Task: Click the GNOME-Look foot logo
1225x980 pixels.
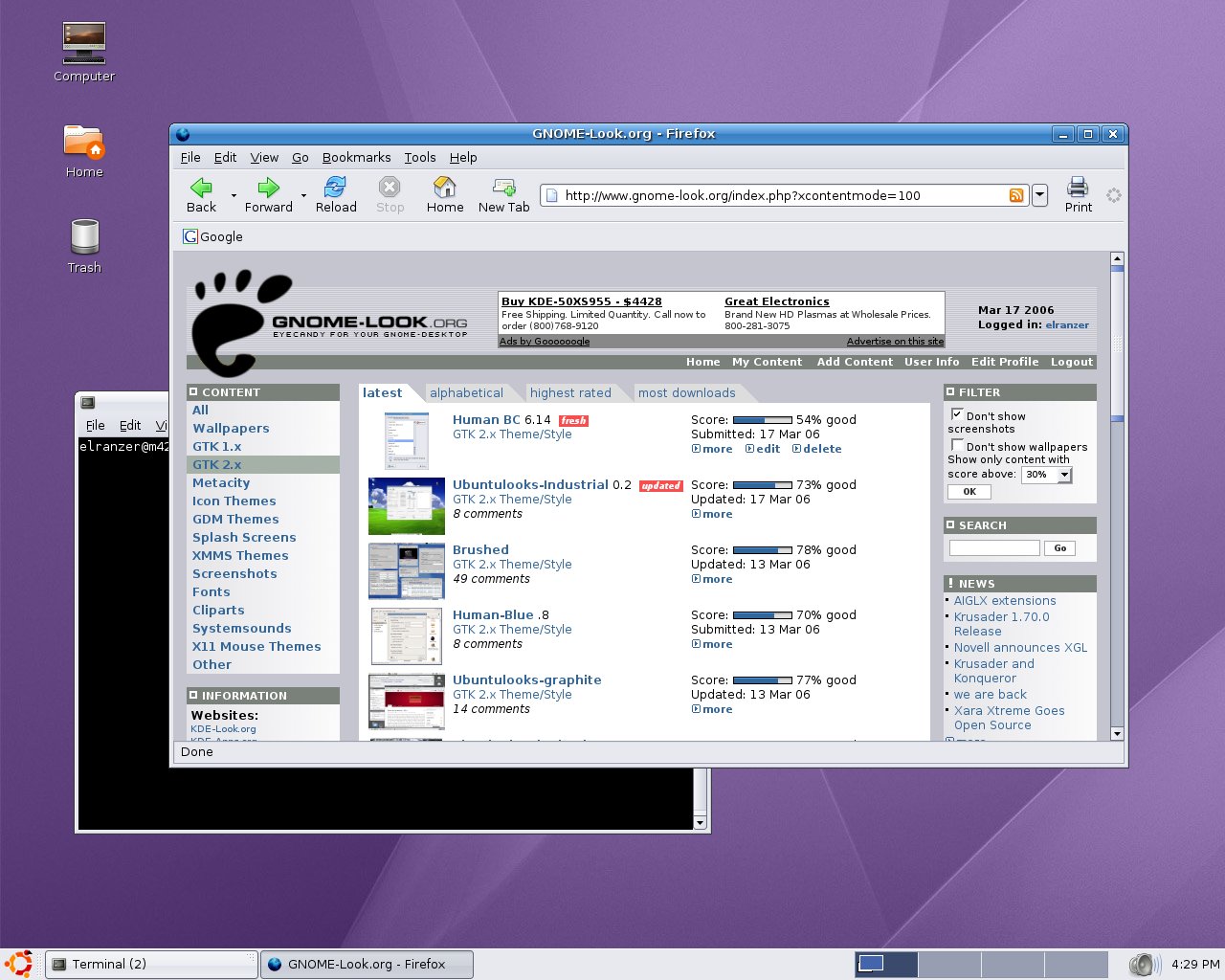Action: tap(239, 322)
